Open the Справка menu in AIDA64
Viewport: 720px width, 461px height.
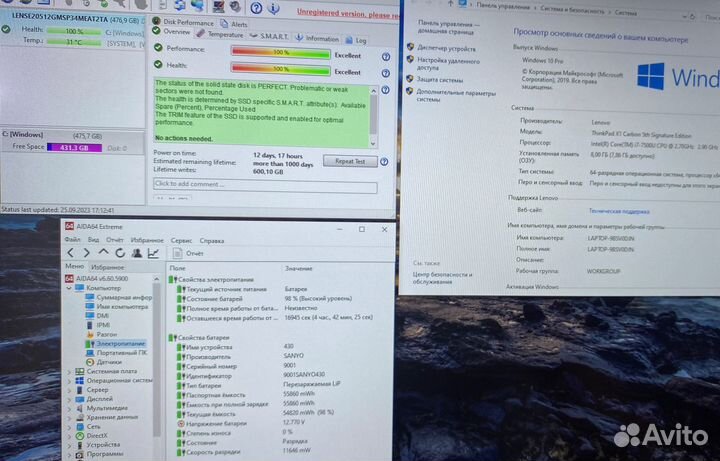point(212,241)
